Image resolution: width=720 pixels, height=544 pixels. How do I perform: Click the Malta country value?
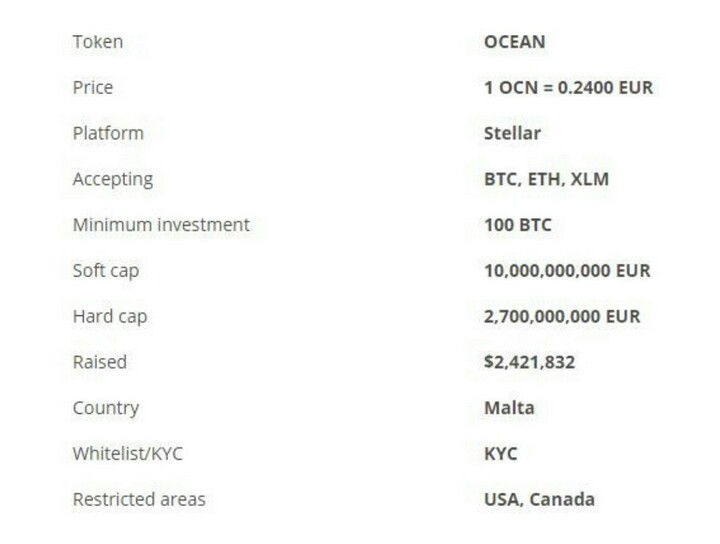(x=509, y=408)
